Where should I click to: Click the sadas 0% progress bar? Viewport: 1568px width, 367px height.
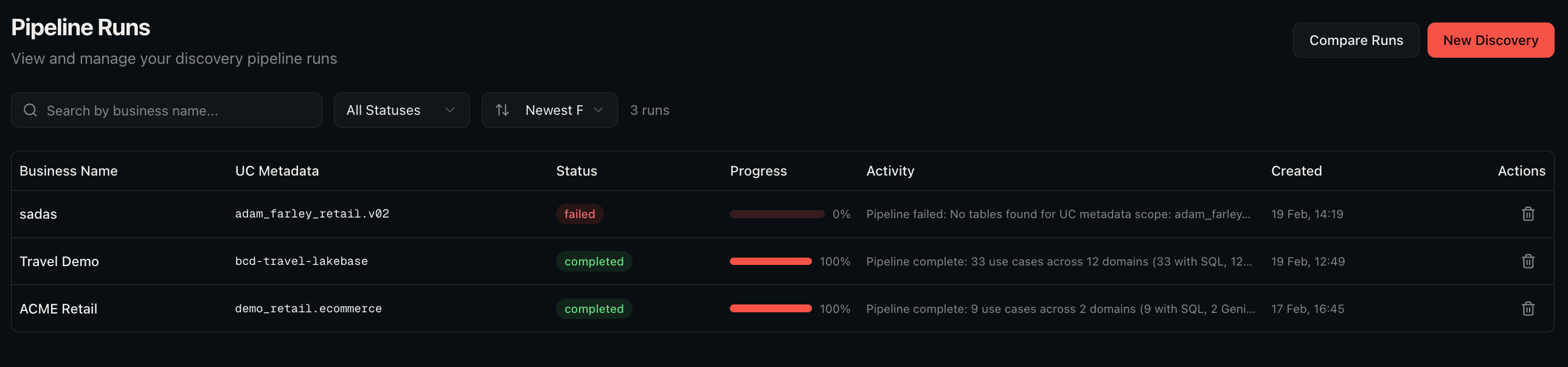pyautogui.click(x=777, y=214)
